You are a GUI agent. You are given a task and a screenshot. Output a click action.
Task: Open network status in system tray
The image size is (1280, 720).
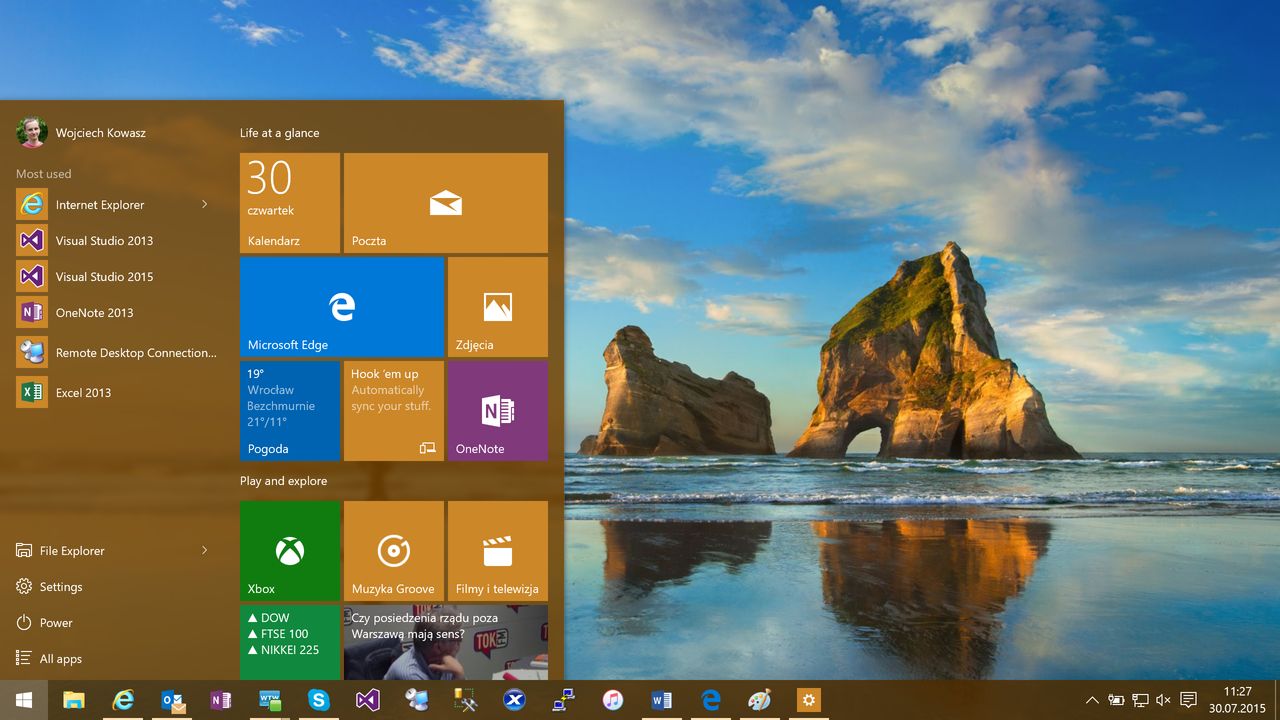pos(1140,700)
